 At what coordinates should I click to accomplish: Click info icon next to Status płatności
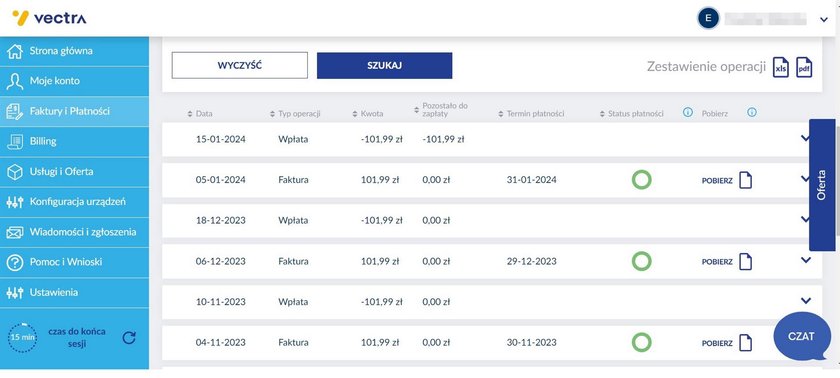coord(688,113)
